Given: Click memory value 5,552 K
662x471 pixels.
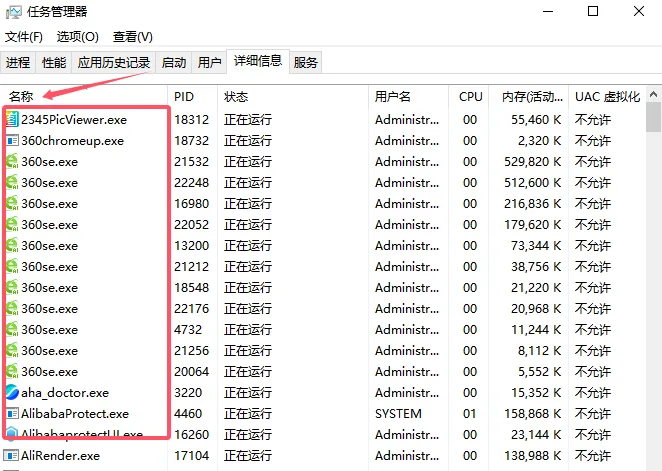Looking at the screenshot, I should (x=540, y=372).
